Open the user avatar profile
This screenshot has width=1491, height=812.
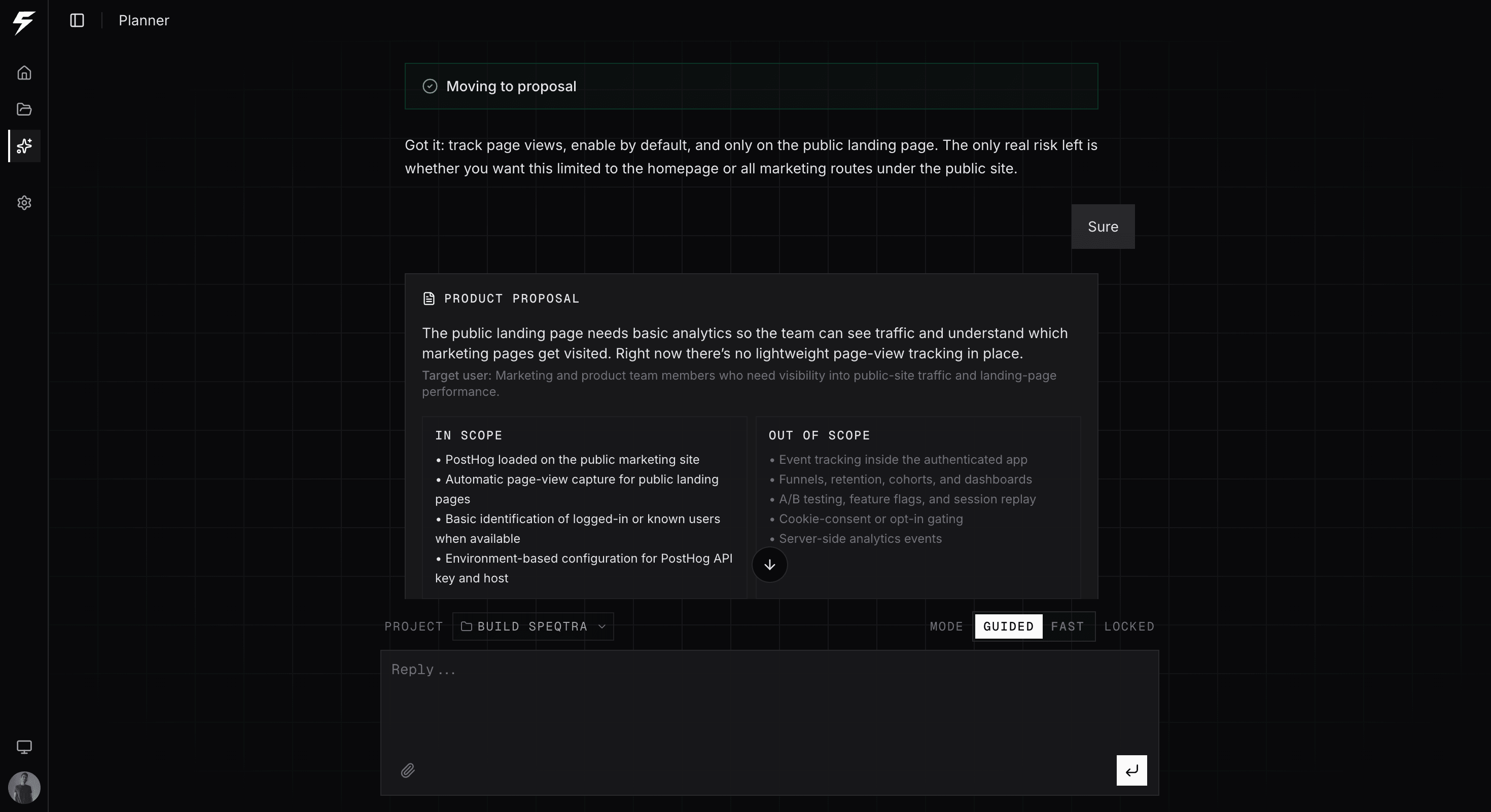tap(24, 788)
